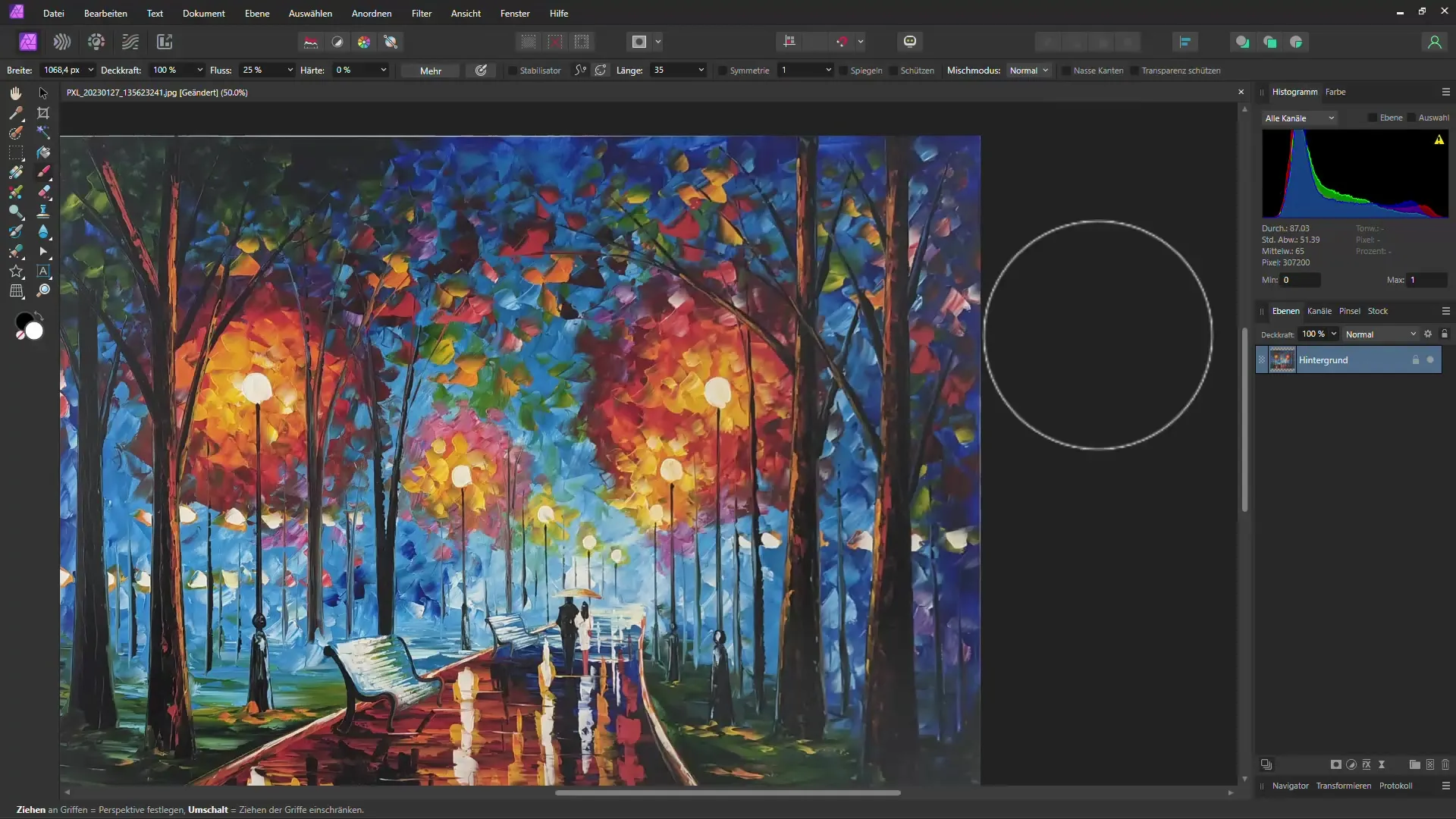Open the Filter menu
The height and width of the screenshot is (819, 1456).
pos(422,13)
